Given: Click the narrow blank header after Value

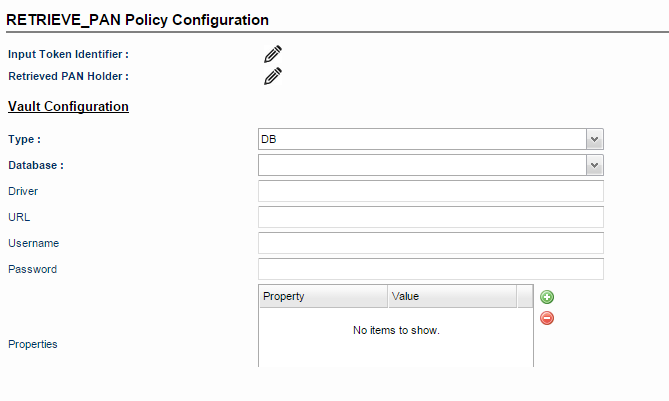Looking at the screenshot, I should coord(525,296).
